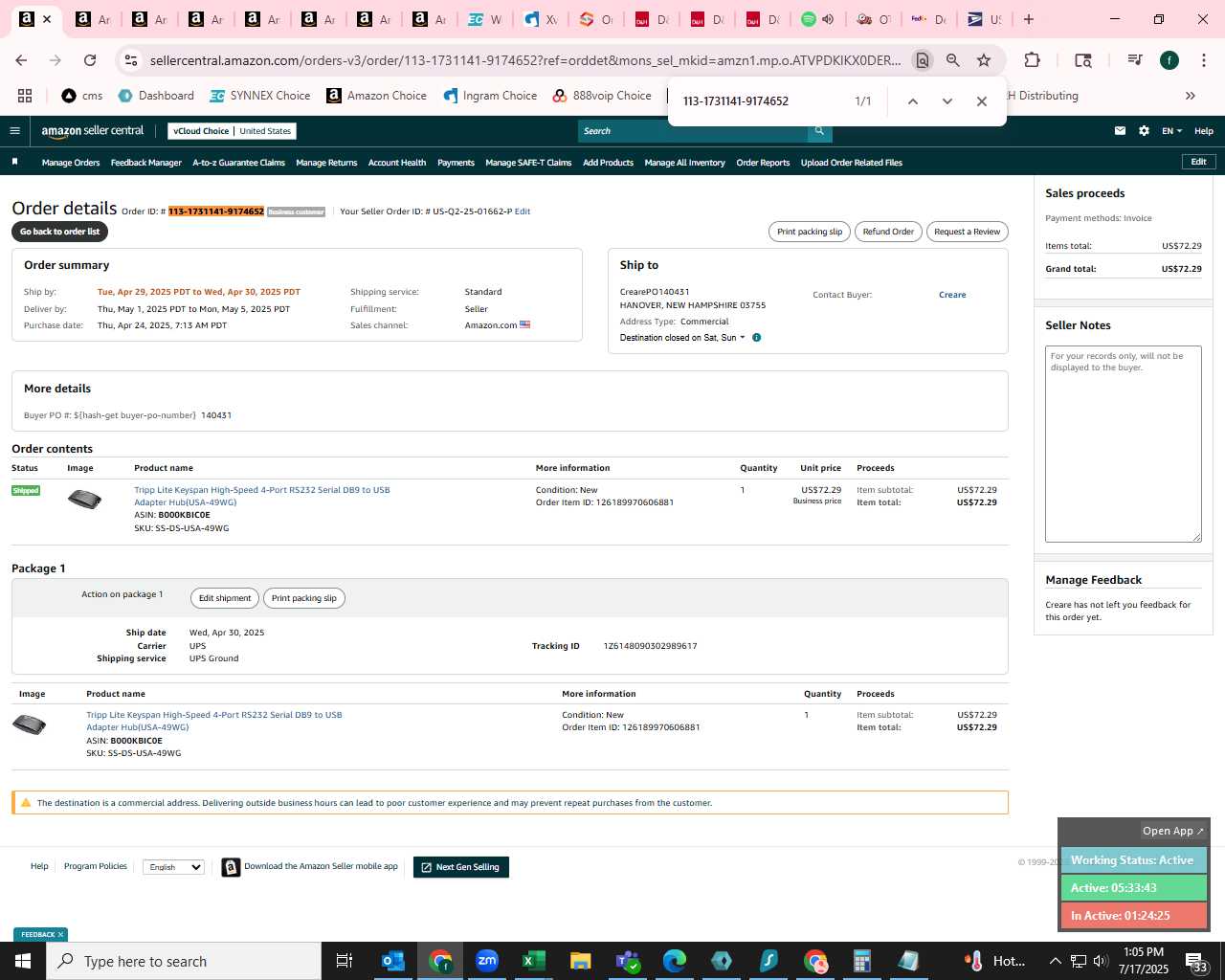Screen dimensions: 1225x980
Task: Open Zoom from the taskbar
Action: (x=487, y=961)
